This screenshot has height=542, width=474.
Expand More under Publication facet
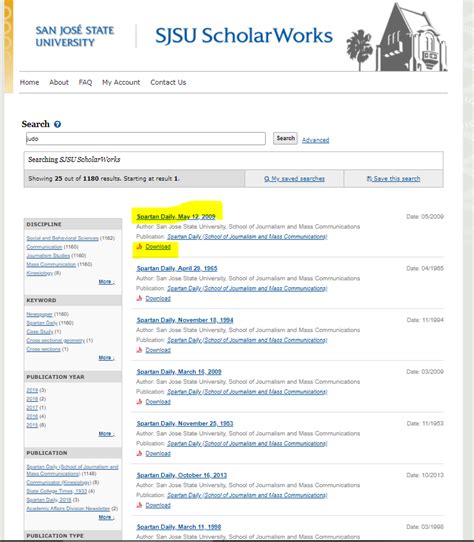(x=106, y=517)
